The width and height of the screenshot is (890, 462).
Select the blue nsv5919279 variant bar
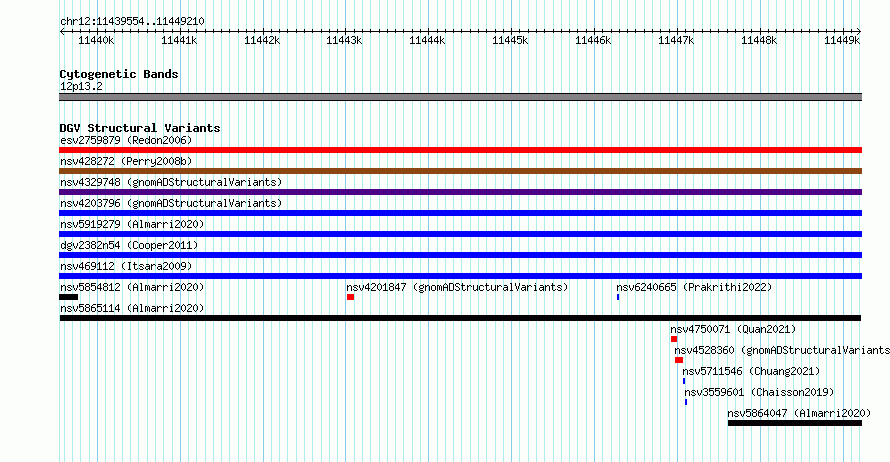point(460,234)
